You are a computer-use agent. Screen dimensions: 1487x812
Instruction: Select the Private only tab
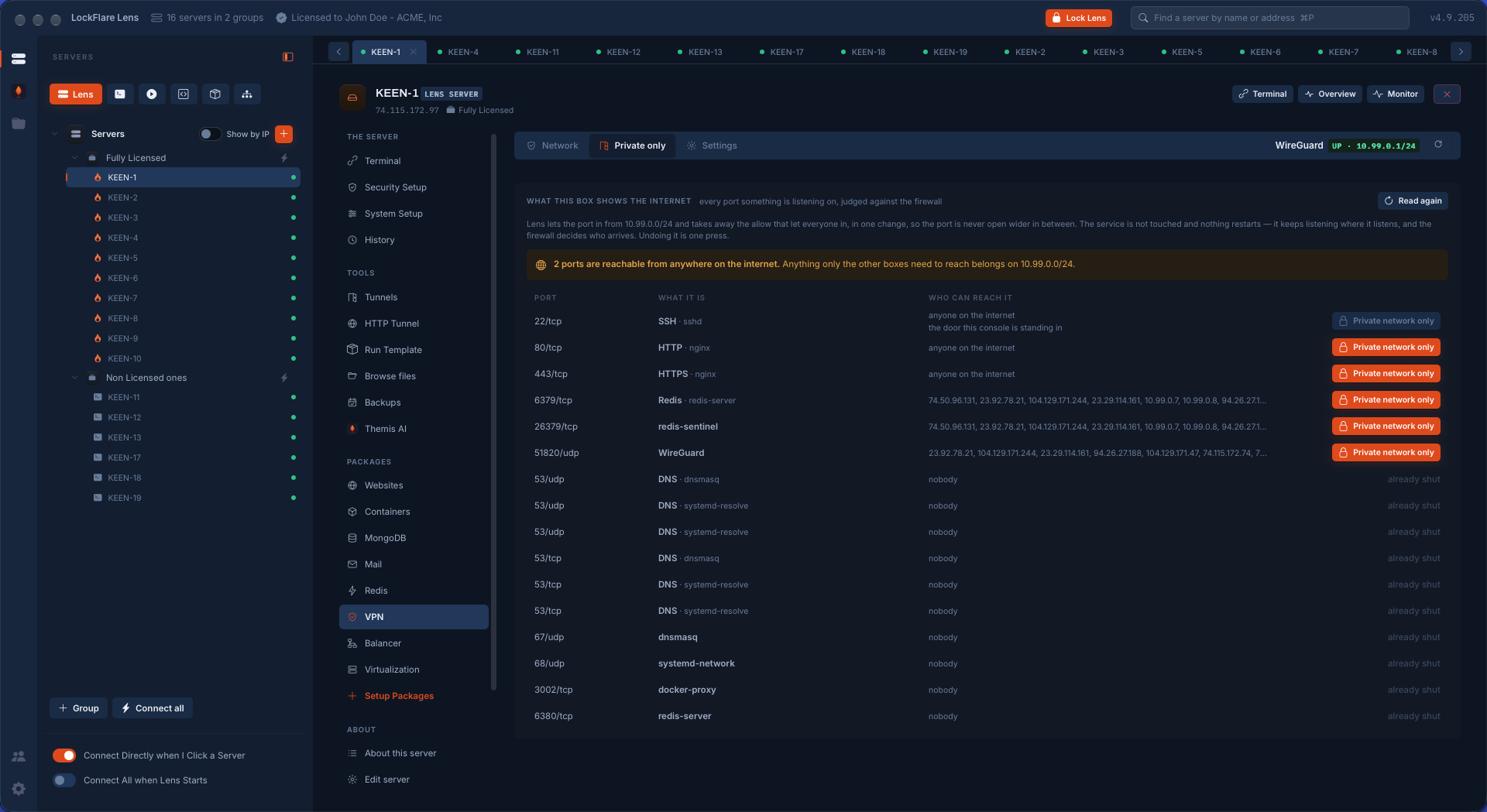point(632,146)
